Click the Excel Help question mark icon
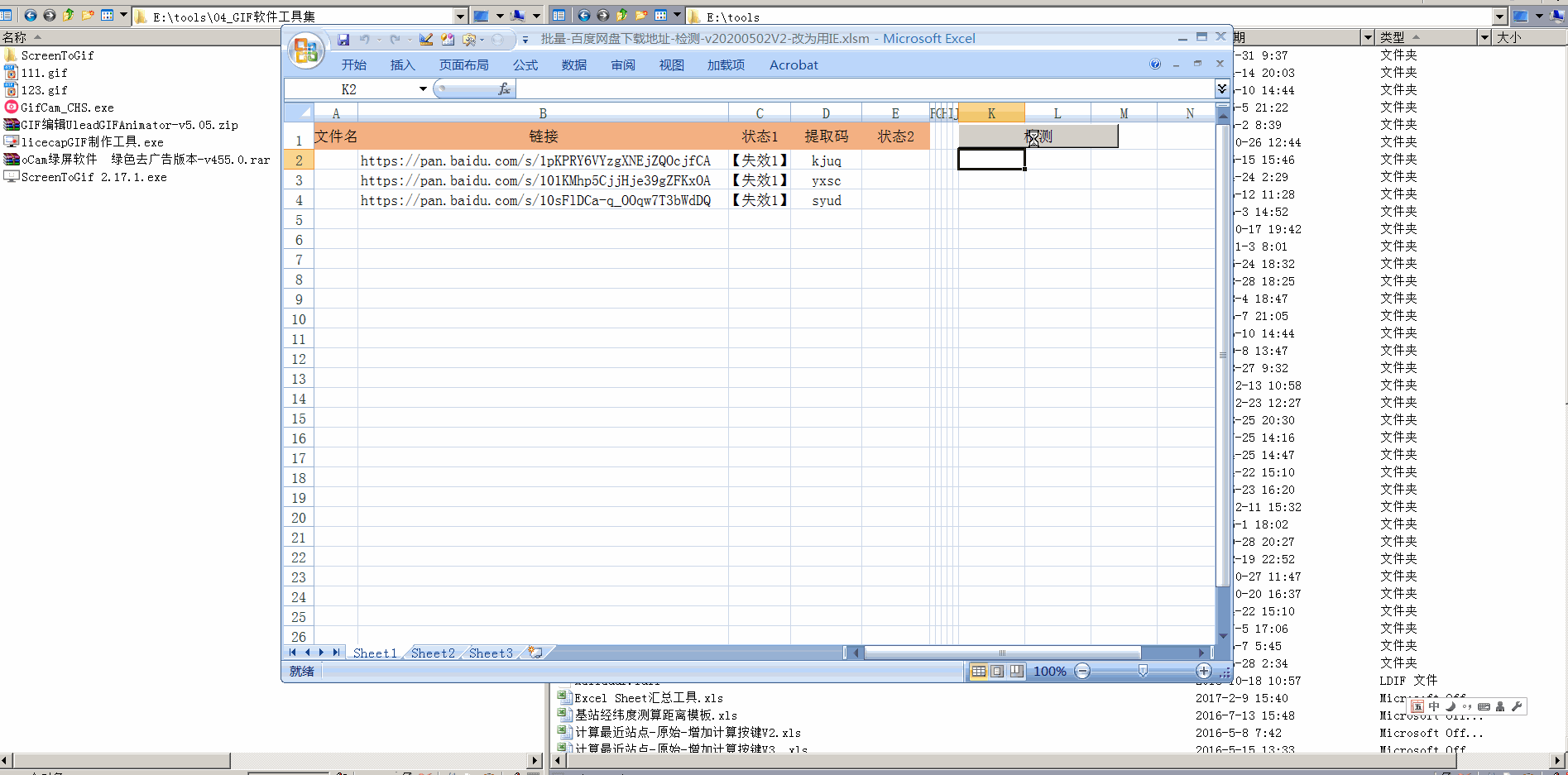 point(1155,65)
